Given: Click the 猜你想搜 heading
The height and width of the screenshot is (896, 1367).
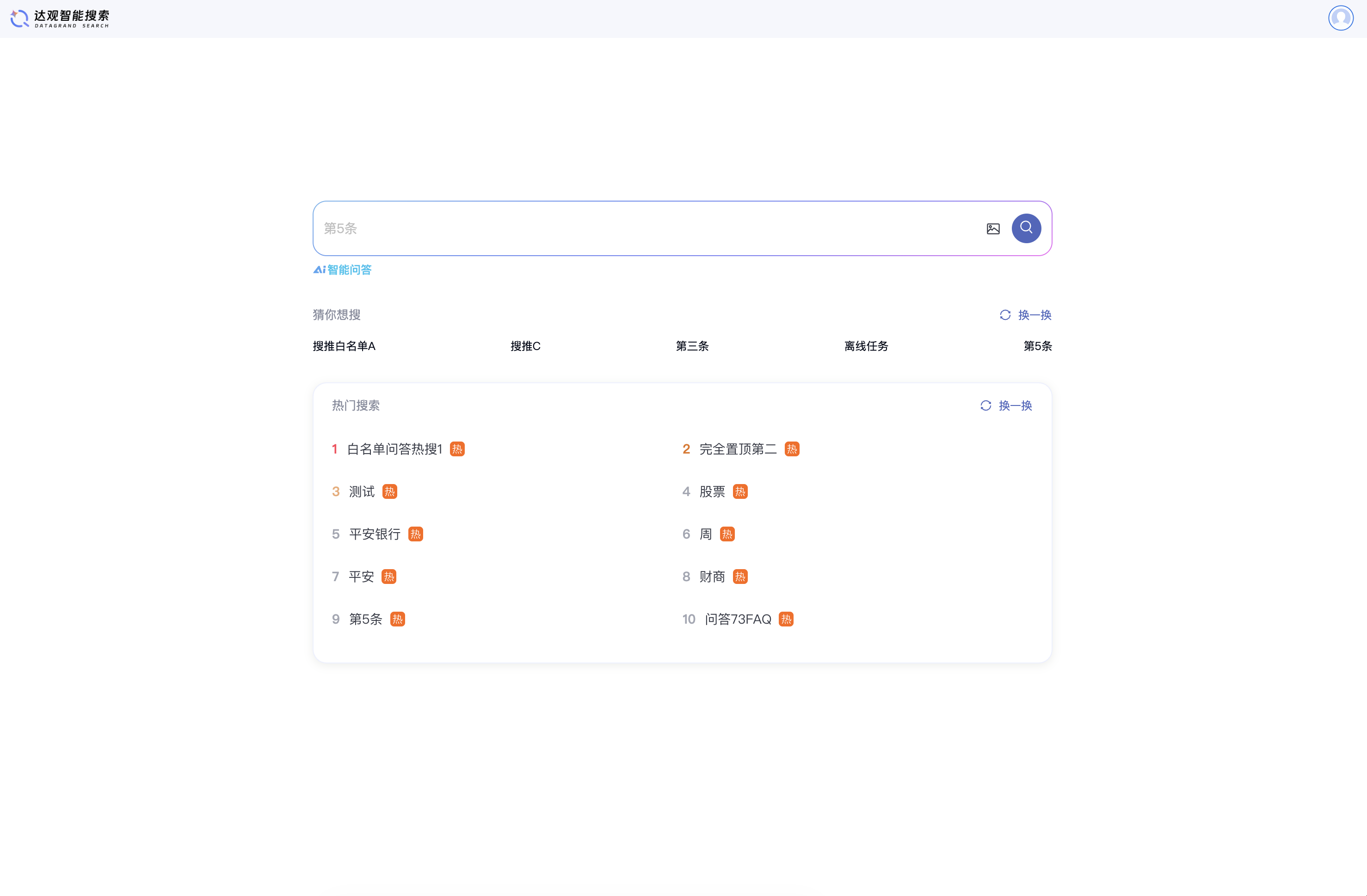Looking at the screenshot, I should pyautogui.click(x=337, y=315).
